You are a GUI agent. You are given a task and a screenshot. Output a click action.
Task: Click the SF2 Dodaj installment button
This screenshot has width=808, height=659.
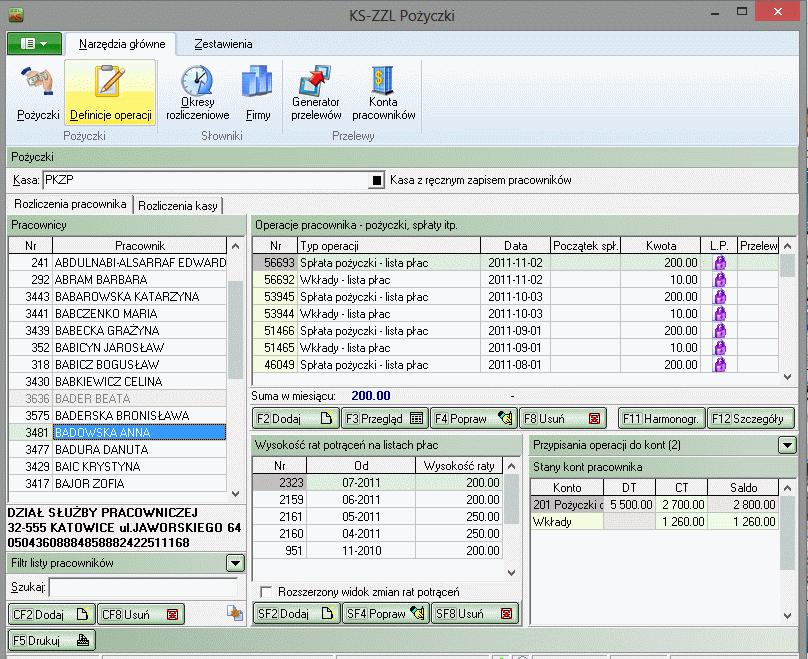tap(296, 613)
